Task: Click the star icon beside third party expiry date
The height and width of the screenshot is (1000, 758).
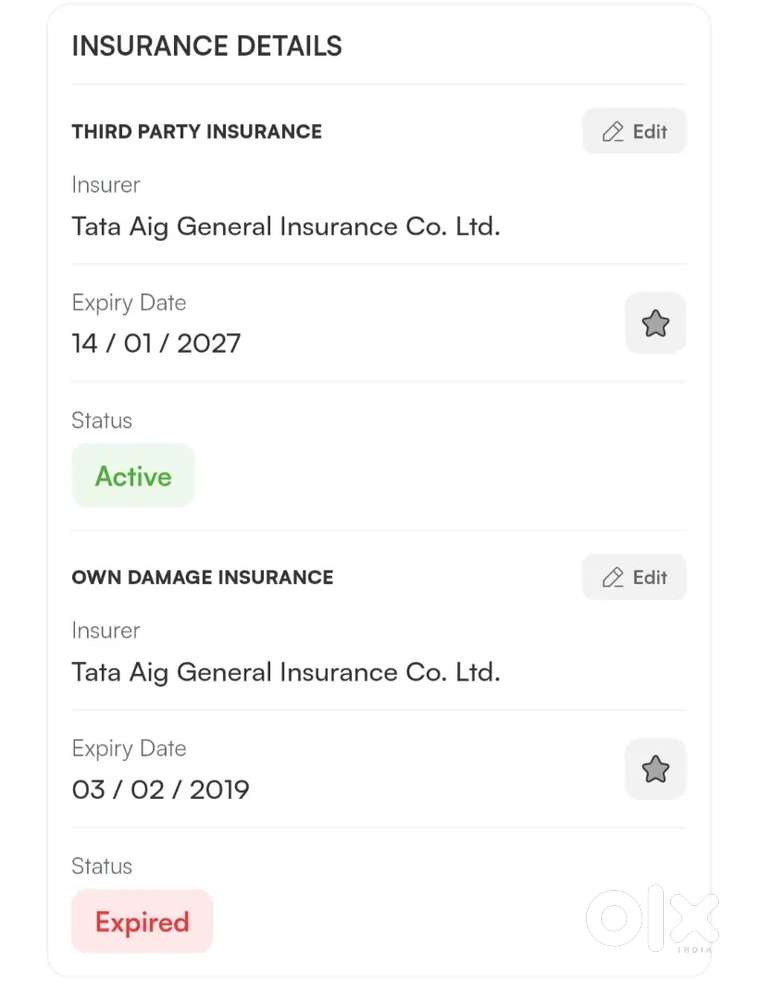Action: pos(655,323)
